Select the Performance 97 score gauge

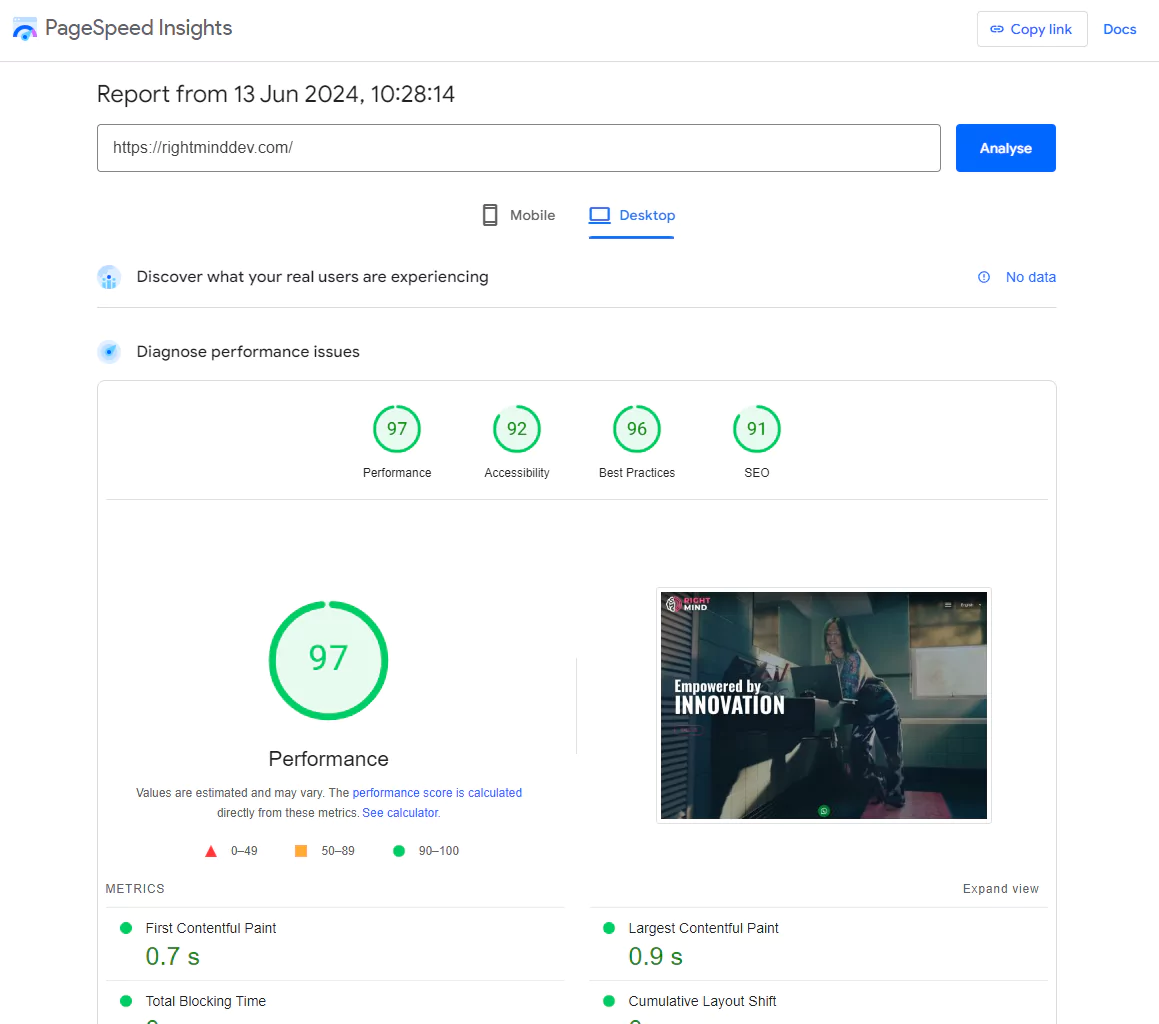(x=397, y=429)
